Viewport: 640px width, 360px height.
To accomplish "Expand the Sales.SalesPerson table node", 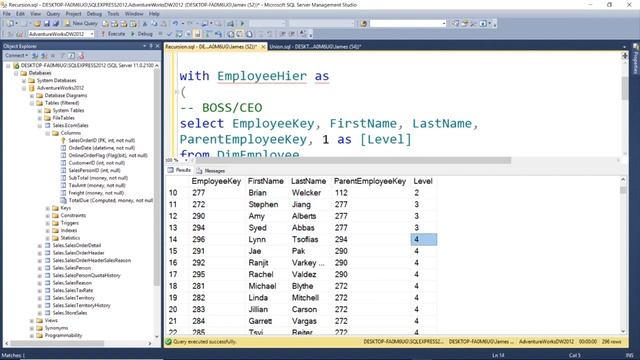I will 40,268.
